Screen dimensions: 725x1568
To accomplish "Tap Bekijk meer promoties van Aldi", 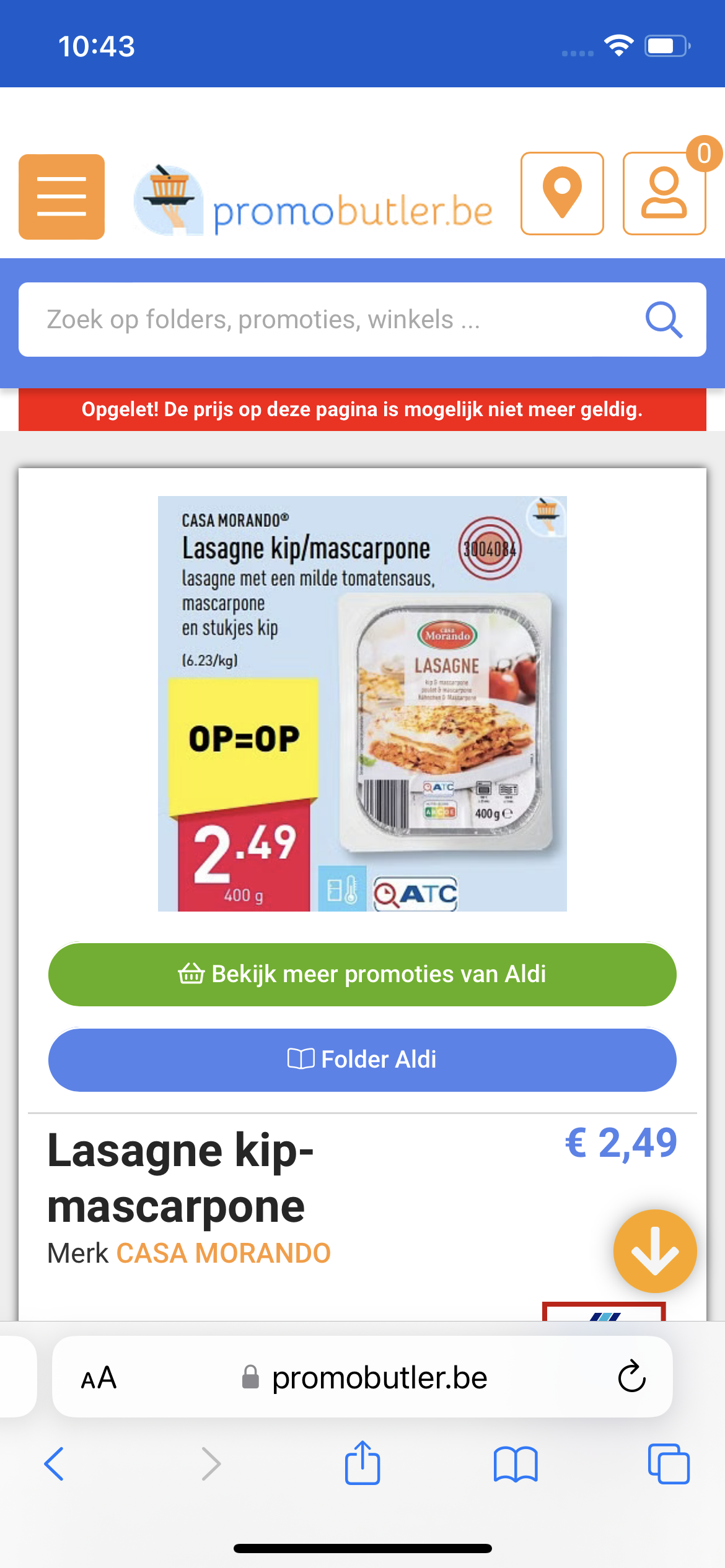I will pos(362,974).
